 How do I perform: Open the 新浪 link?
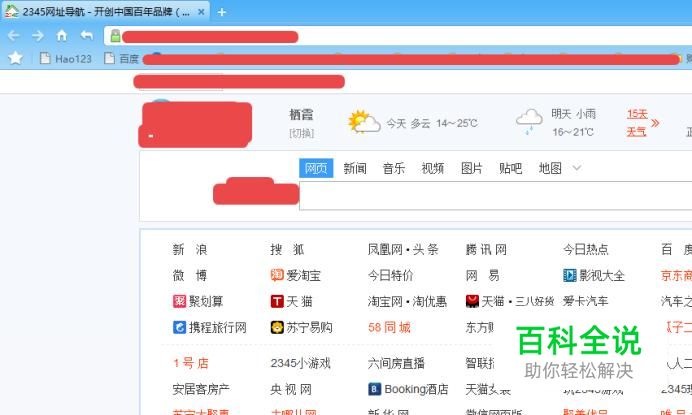(190, 249)
